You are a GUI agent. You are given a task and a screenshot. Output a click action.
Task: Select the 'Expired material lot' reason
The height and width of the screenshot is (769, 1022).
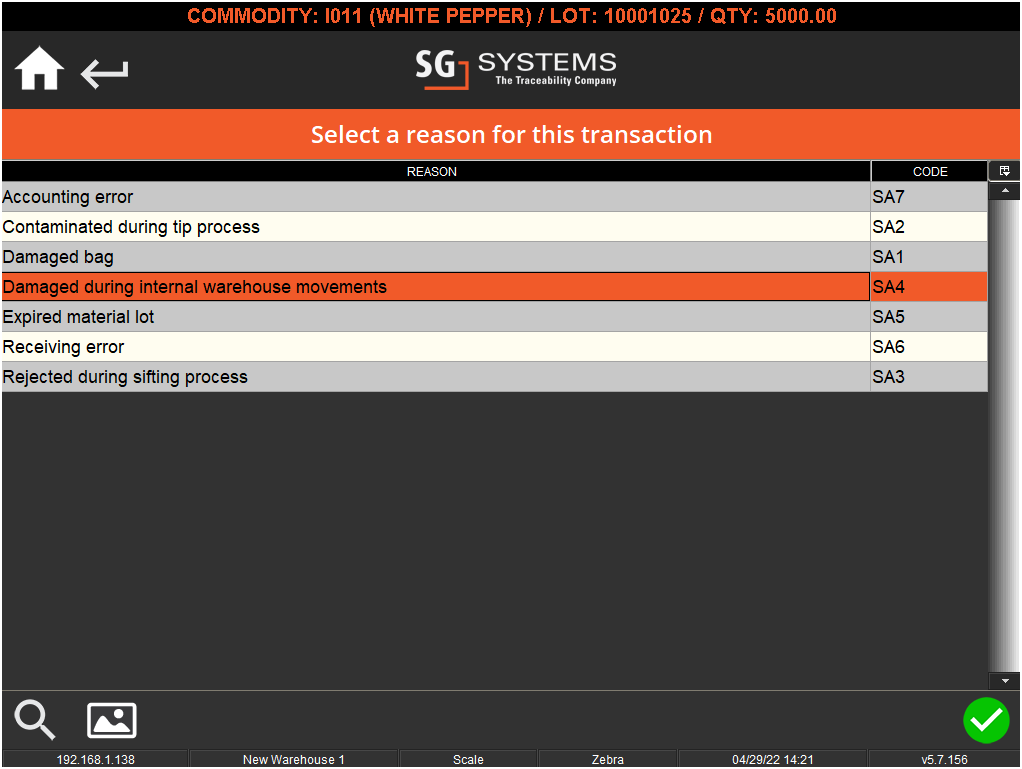click(x=435, y=317)
